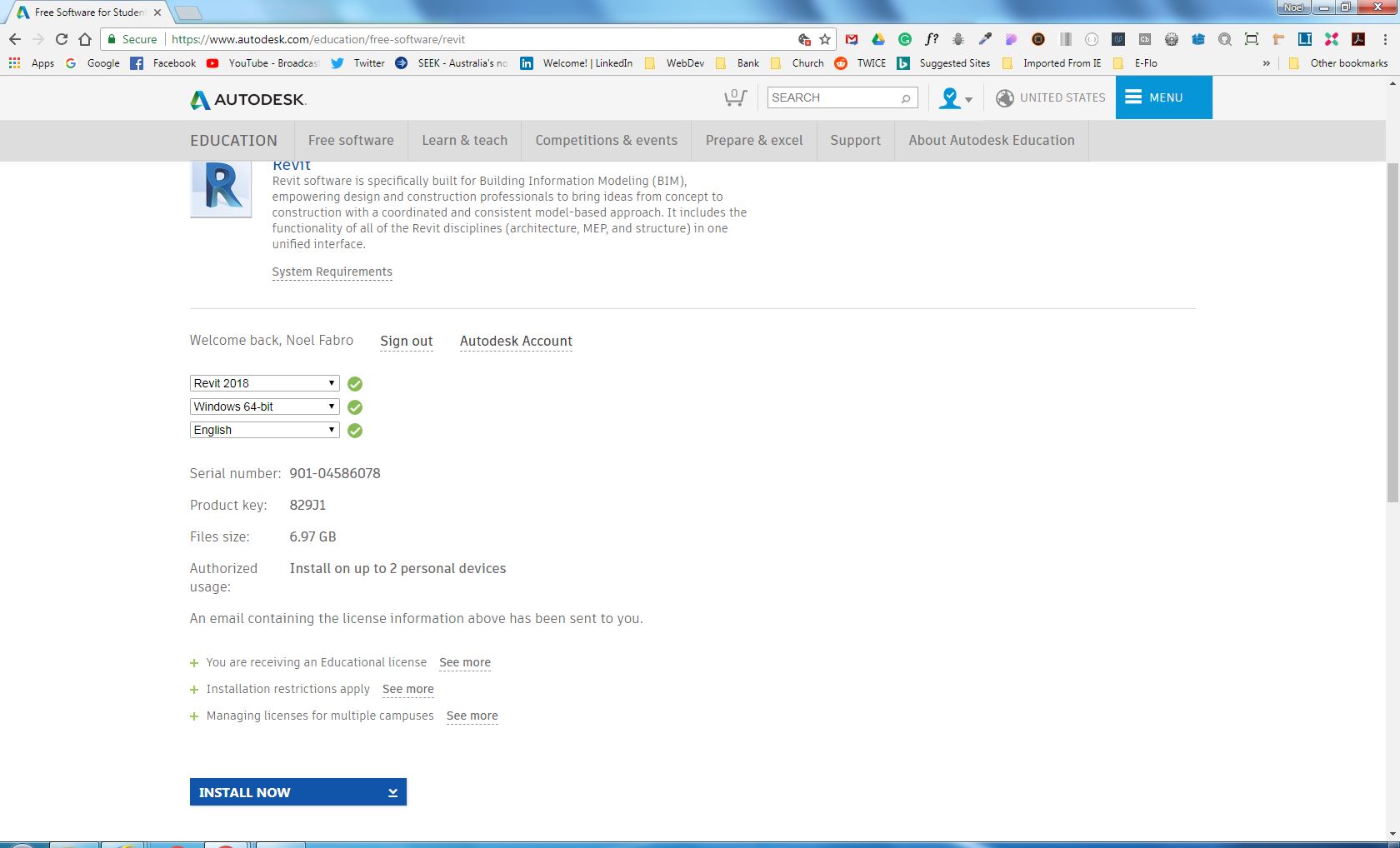
Task: Open Learn & teach menu
Action: point(464,140)
